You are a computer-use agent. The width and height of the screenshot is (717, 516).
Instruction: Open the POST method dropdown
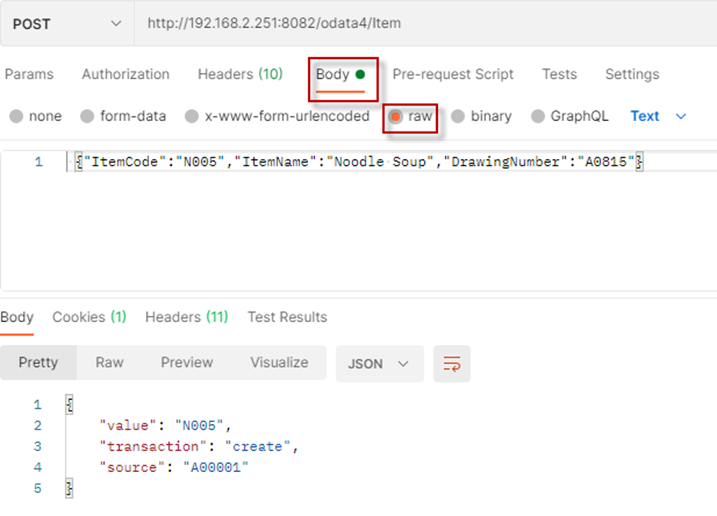[x=67, y=23]
